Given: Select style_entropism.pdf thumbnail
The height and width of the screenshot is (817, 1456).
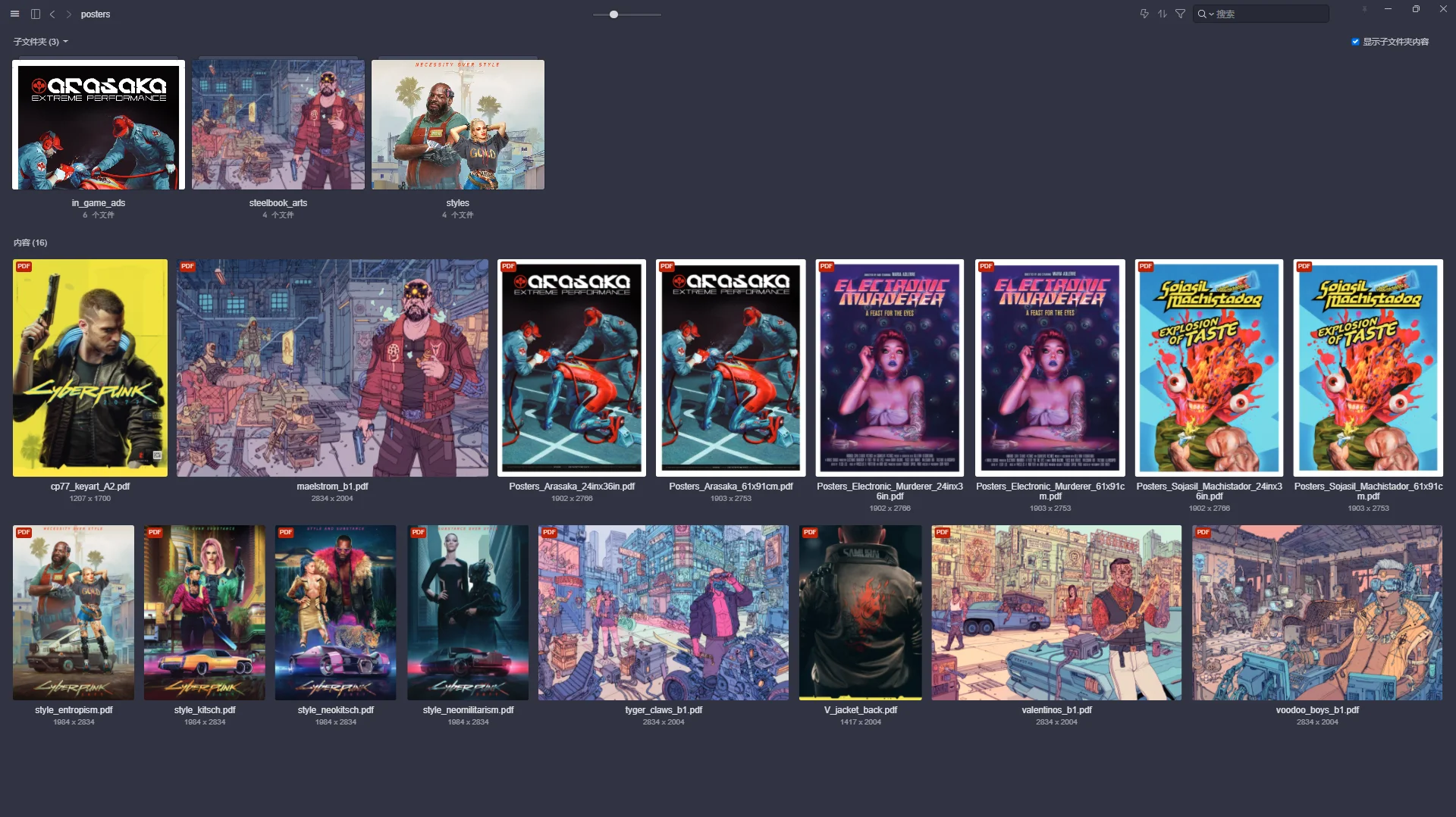Looking at the screenshot, I should coord(74,612).
